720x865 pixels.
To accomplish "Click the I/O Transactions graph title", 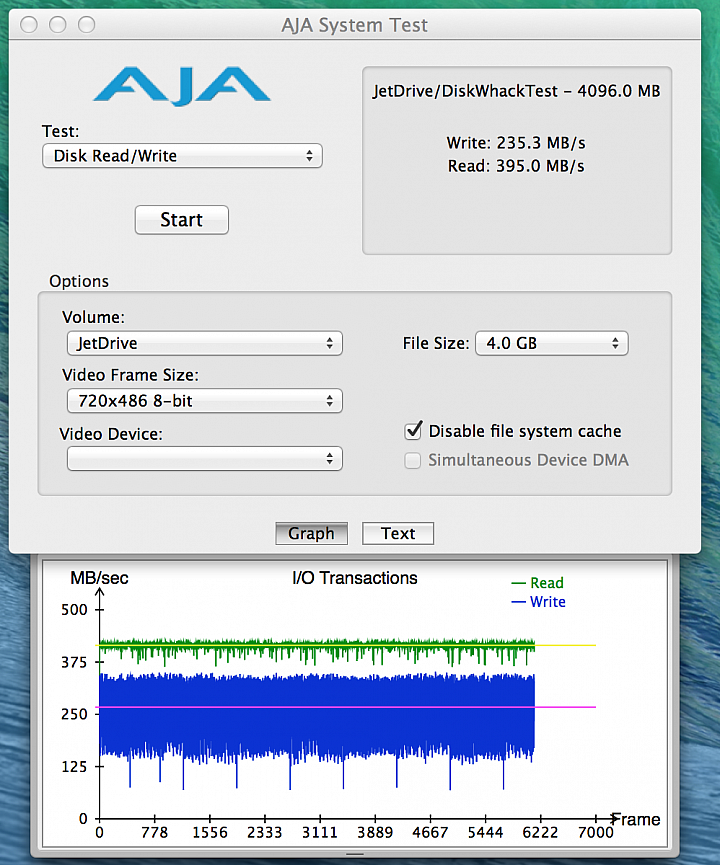I will pos(355,578).
